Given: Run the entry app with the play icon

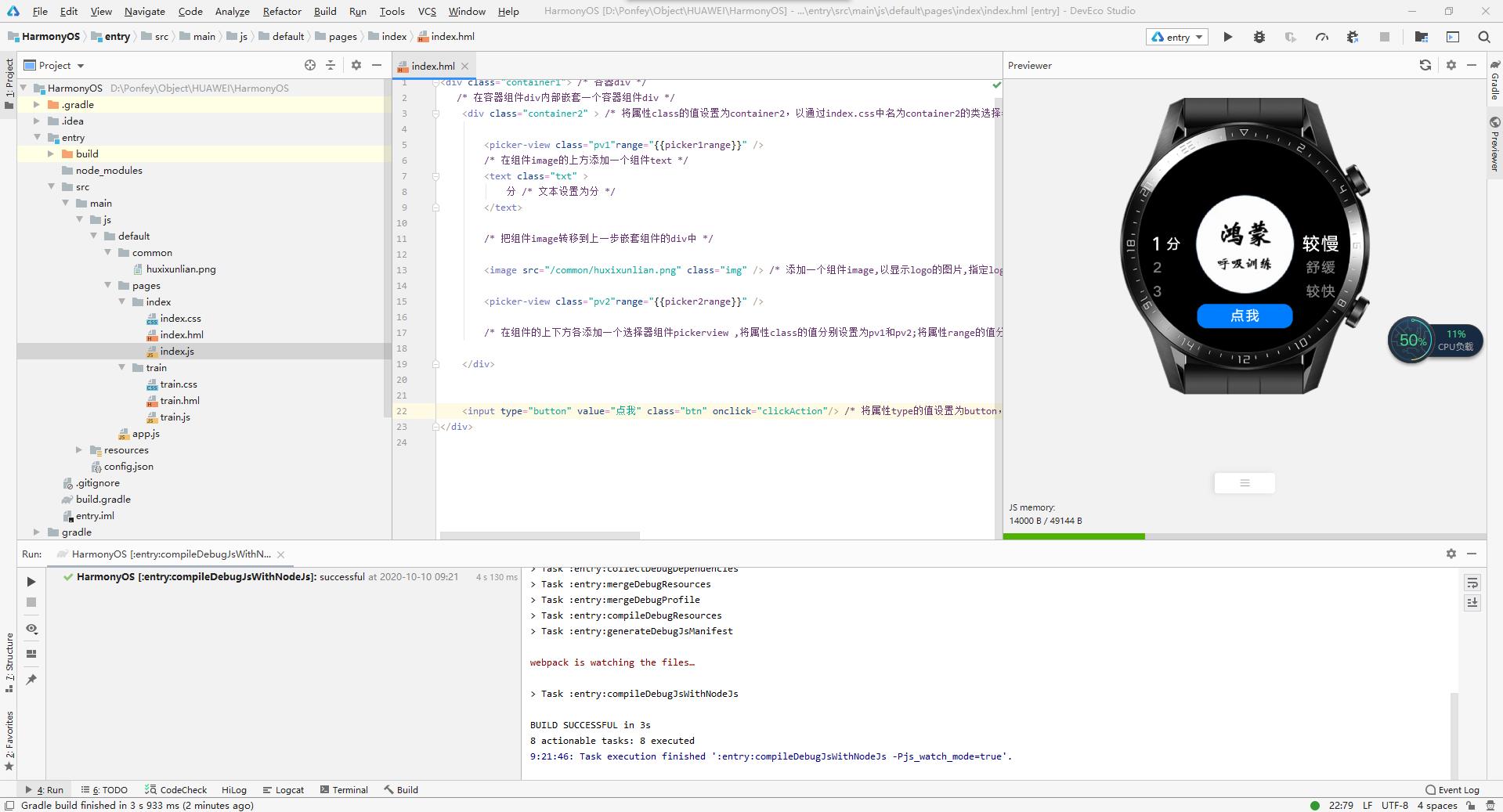Looking at the screenshot, I should coord(1227,37).
